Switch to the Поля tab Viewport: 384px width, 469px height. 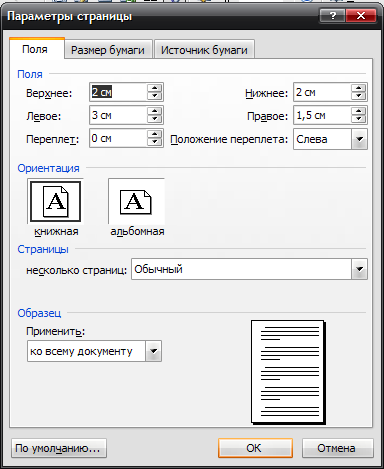(x=37, y=49)
